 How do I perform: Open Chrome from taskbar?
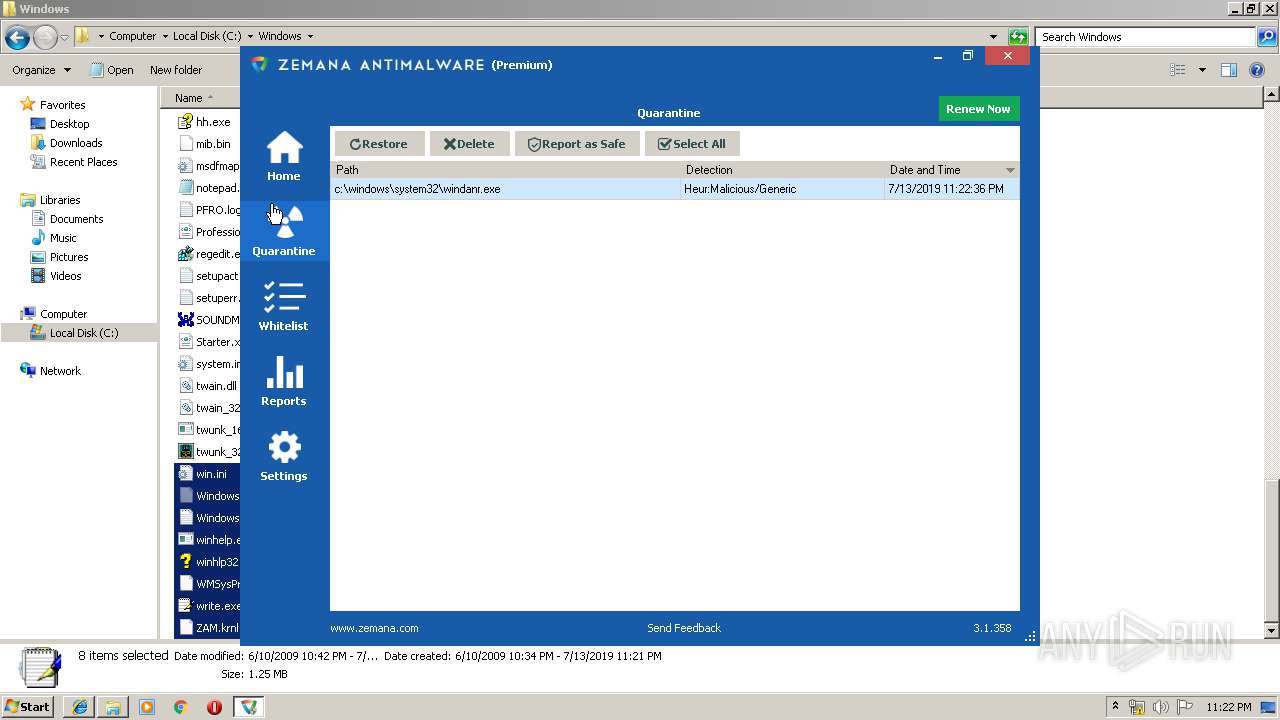point(180,707)
